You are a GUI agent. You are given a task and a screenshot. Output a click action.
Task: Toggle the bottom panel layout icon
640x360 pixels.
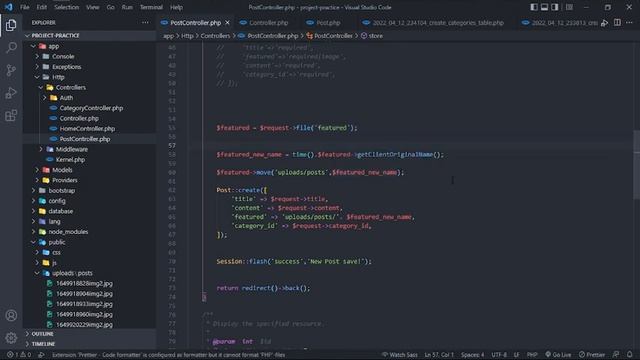tap(544, 7)
